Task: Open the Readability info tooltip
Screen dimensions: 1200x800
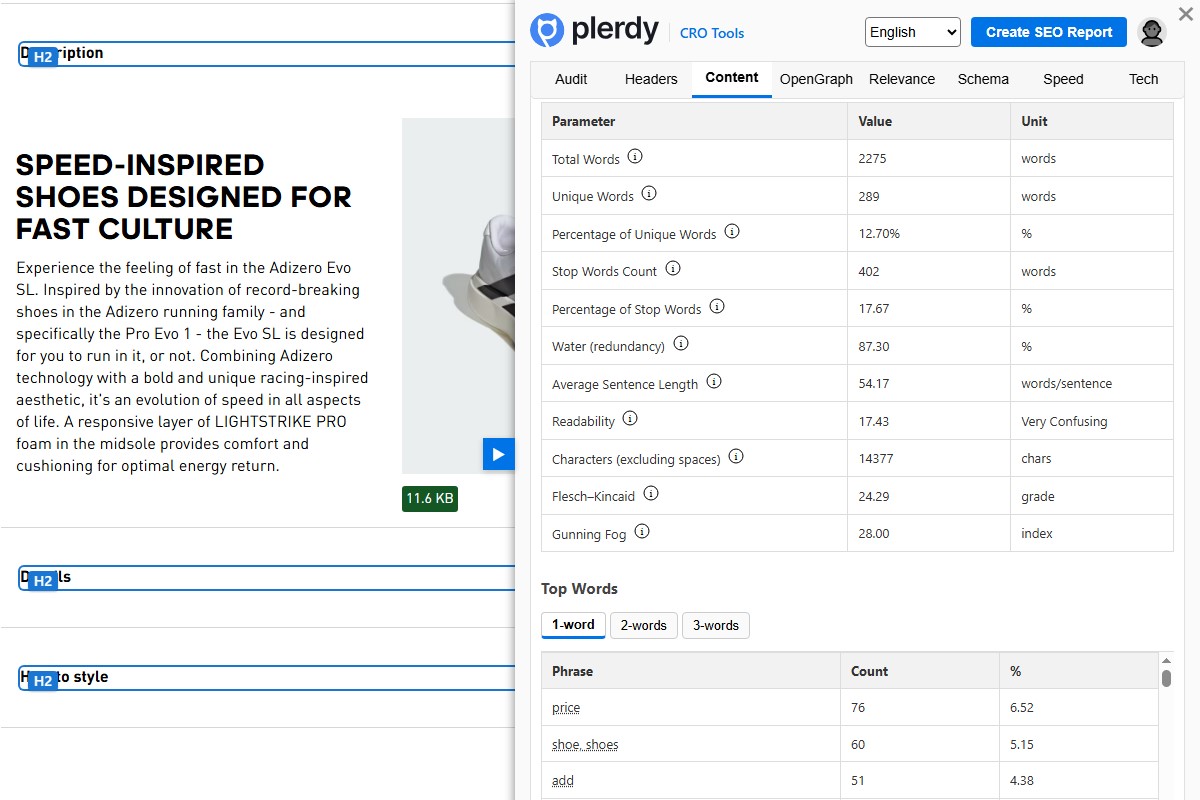Action: point(631,419)
